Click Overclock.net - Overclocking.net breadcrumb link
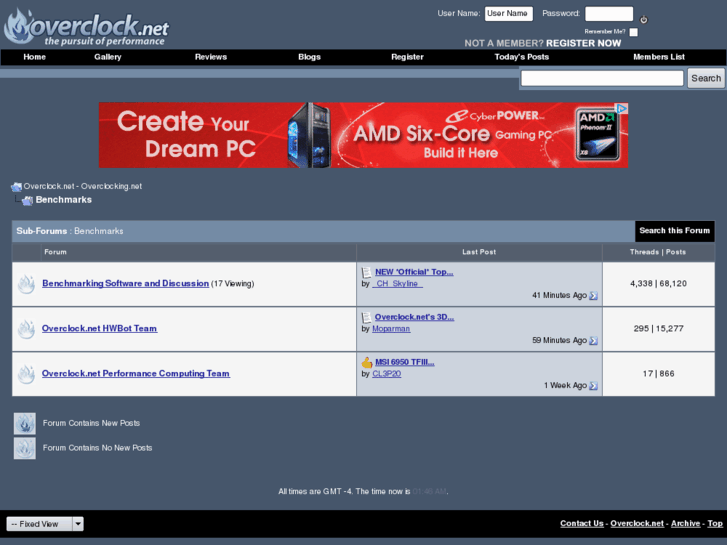The image size is (727, 545). pos(83,186)
